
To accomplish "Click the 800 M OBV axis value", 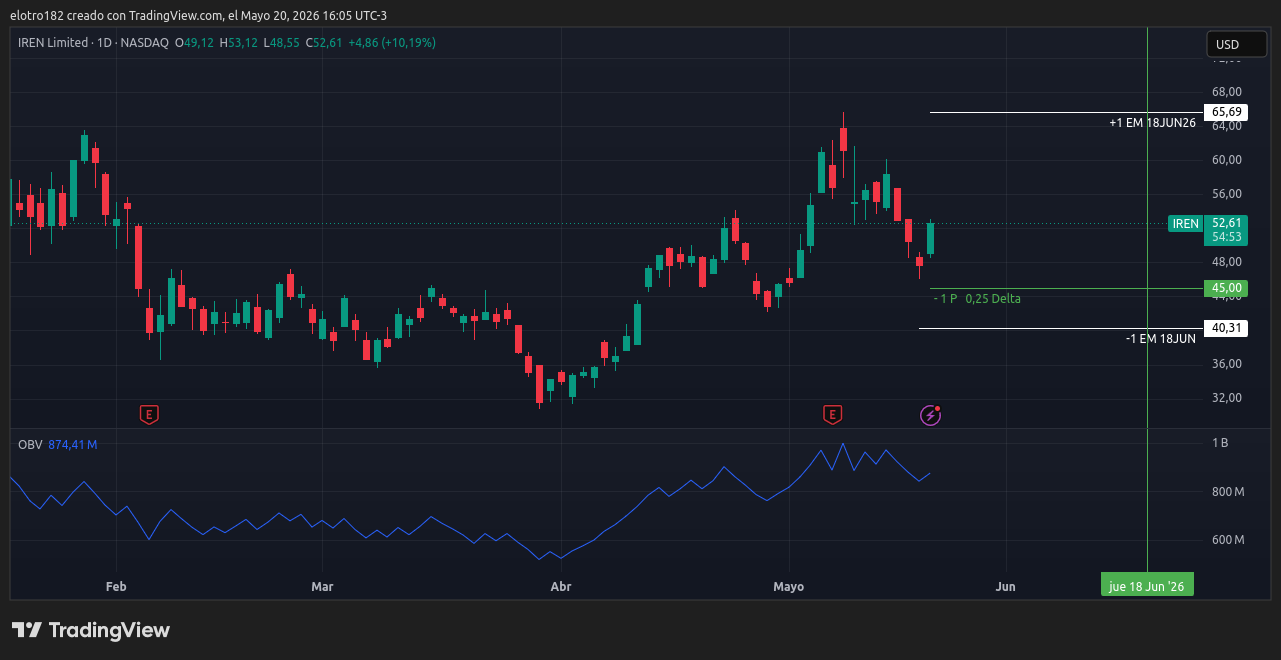I will (1228, 492).
